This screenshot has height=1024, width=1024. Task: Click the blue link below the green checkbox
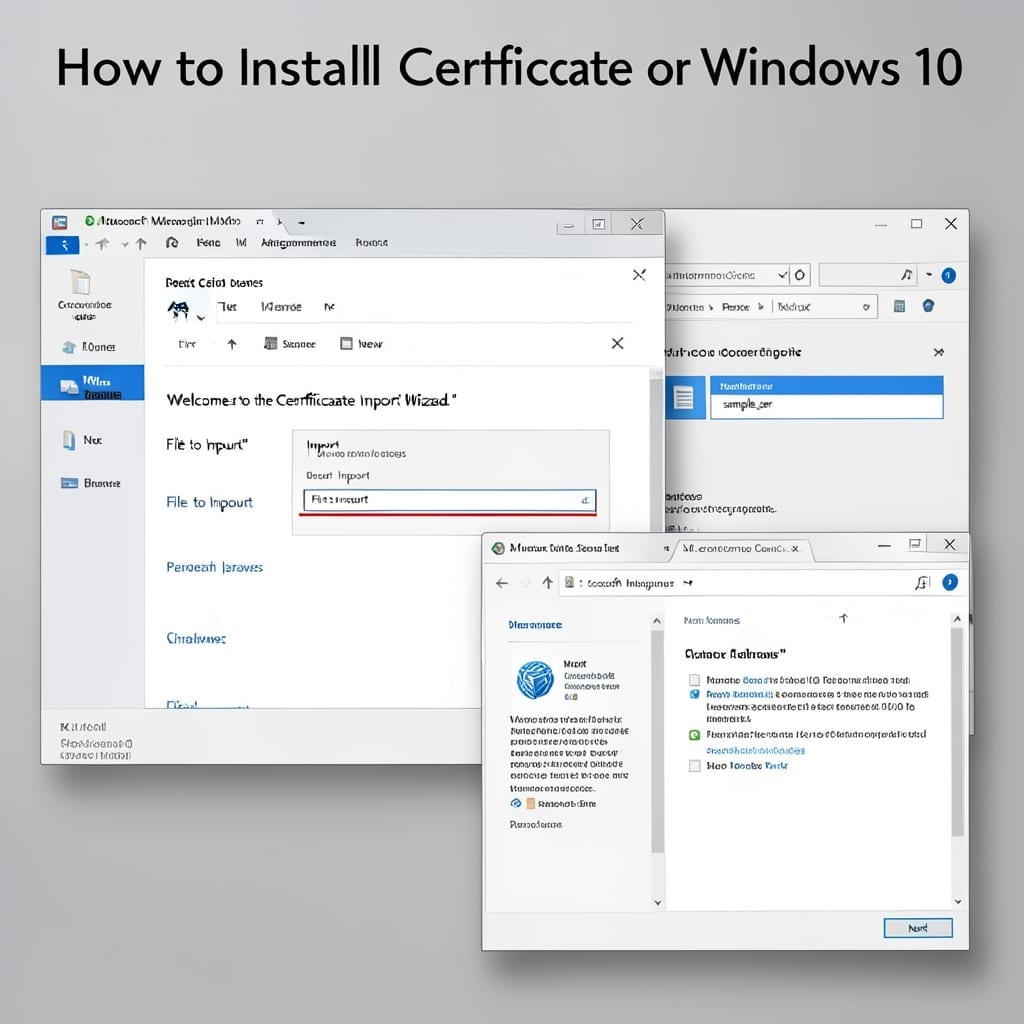[x=755, y=751]
